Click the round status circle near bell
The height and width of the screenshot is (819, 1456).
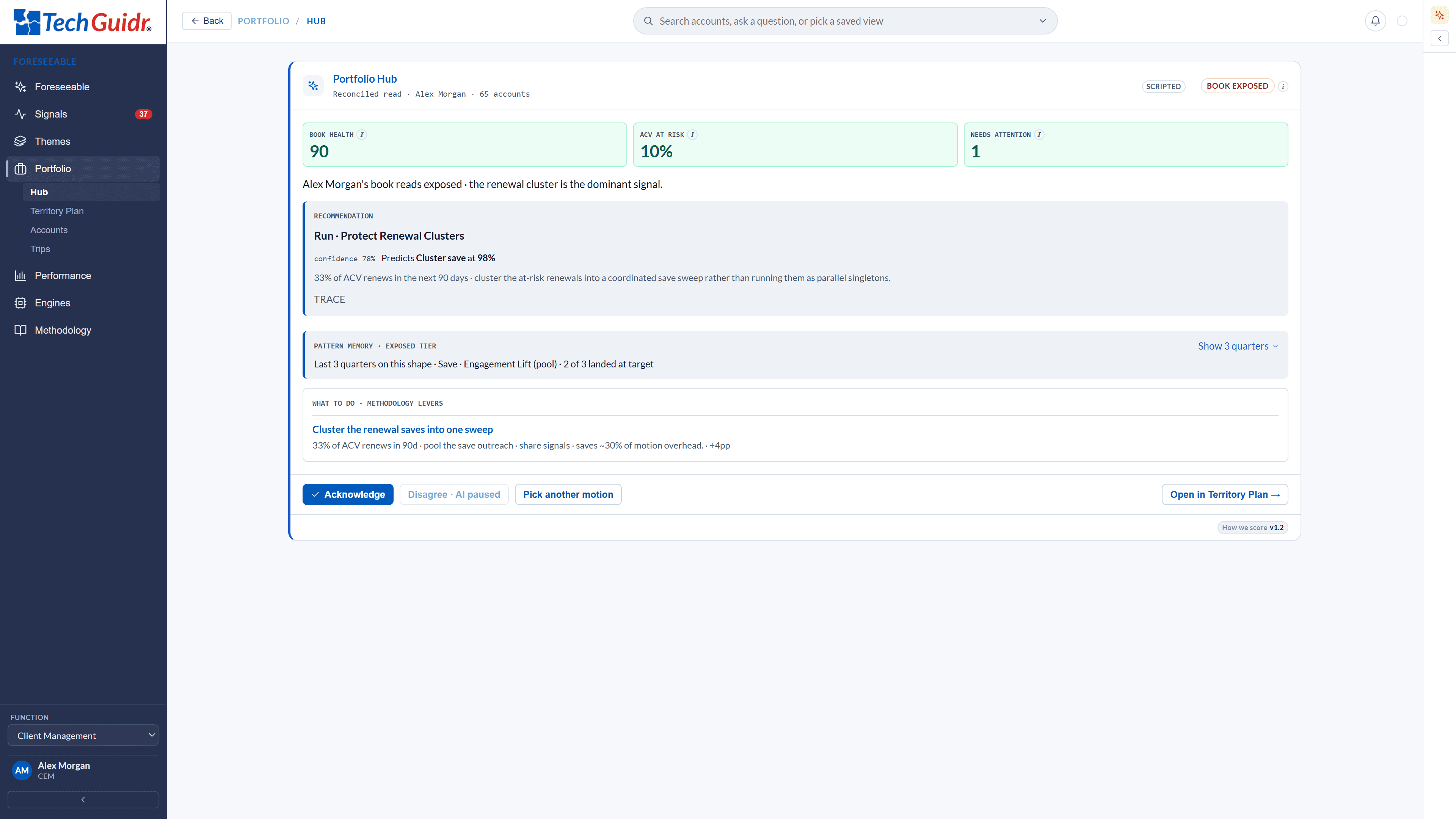click(x=1402, y=21)
